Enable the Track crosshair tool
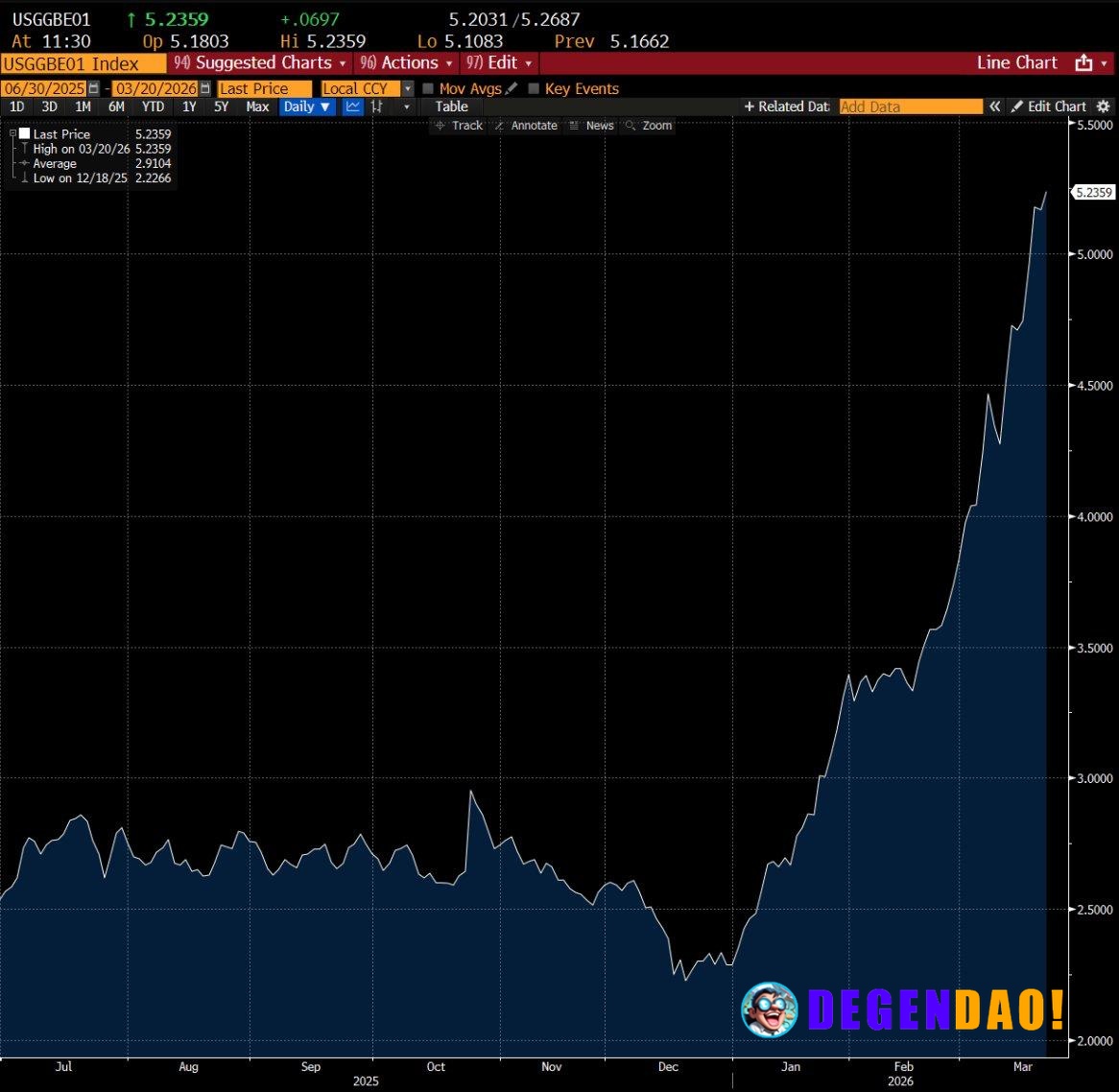Screen dimensions: 1119x1092 459,125
